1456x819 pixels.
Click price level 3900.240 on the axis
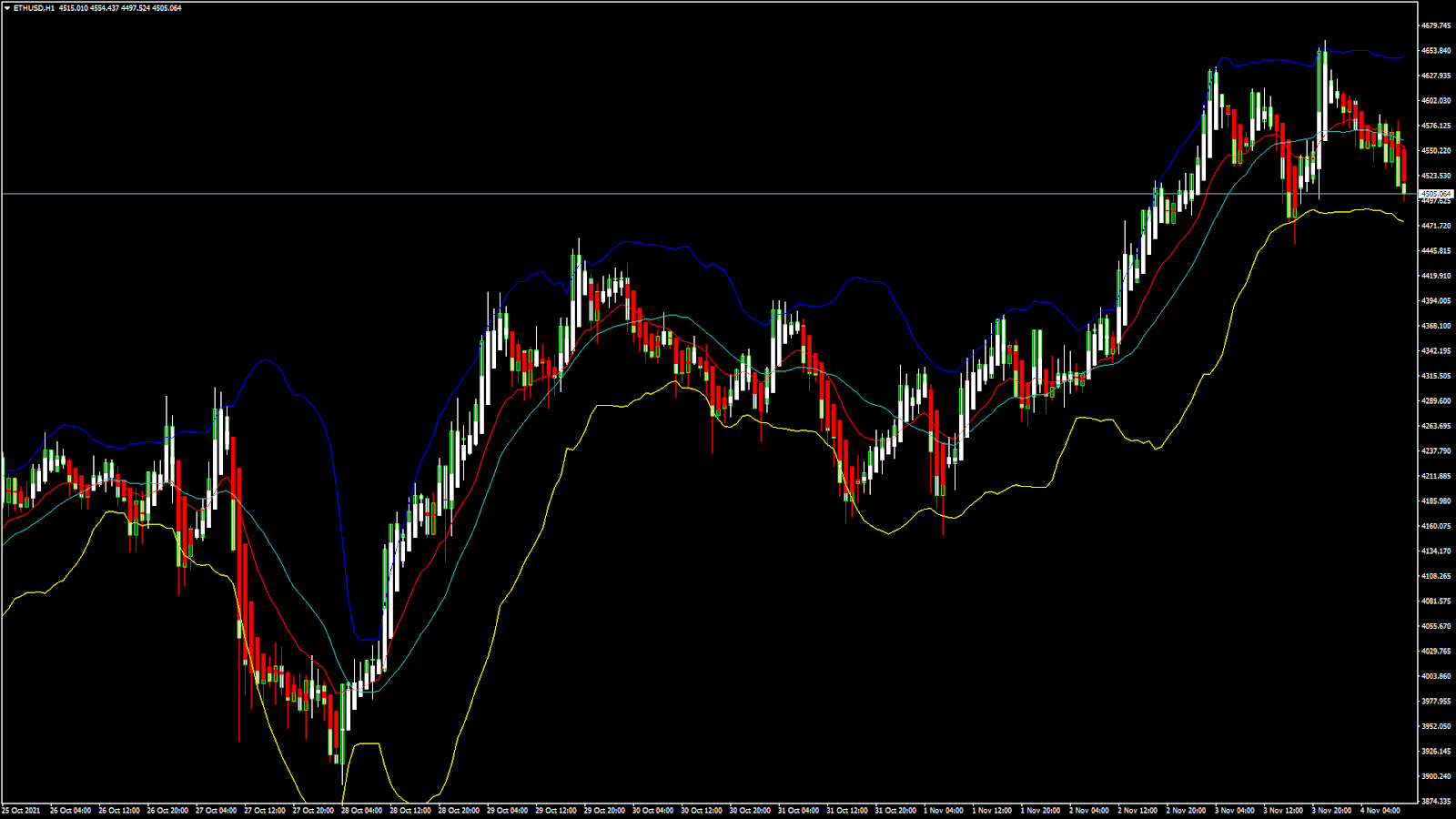(x=1436, y=776)
